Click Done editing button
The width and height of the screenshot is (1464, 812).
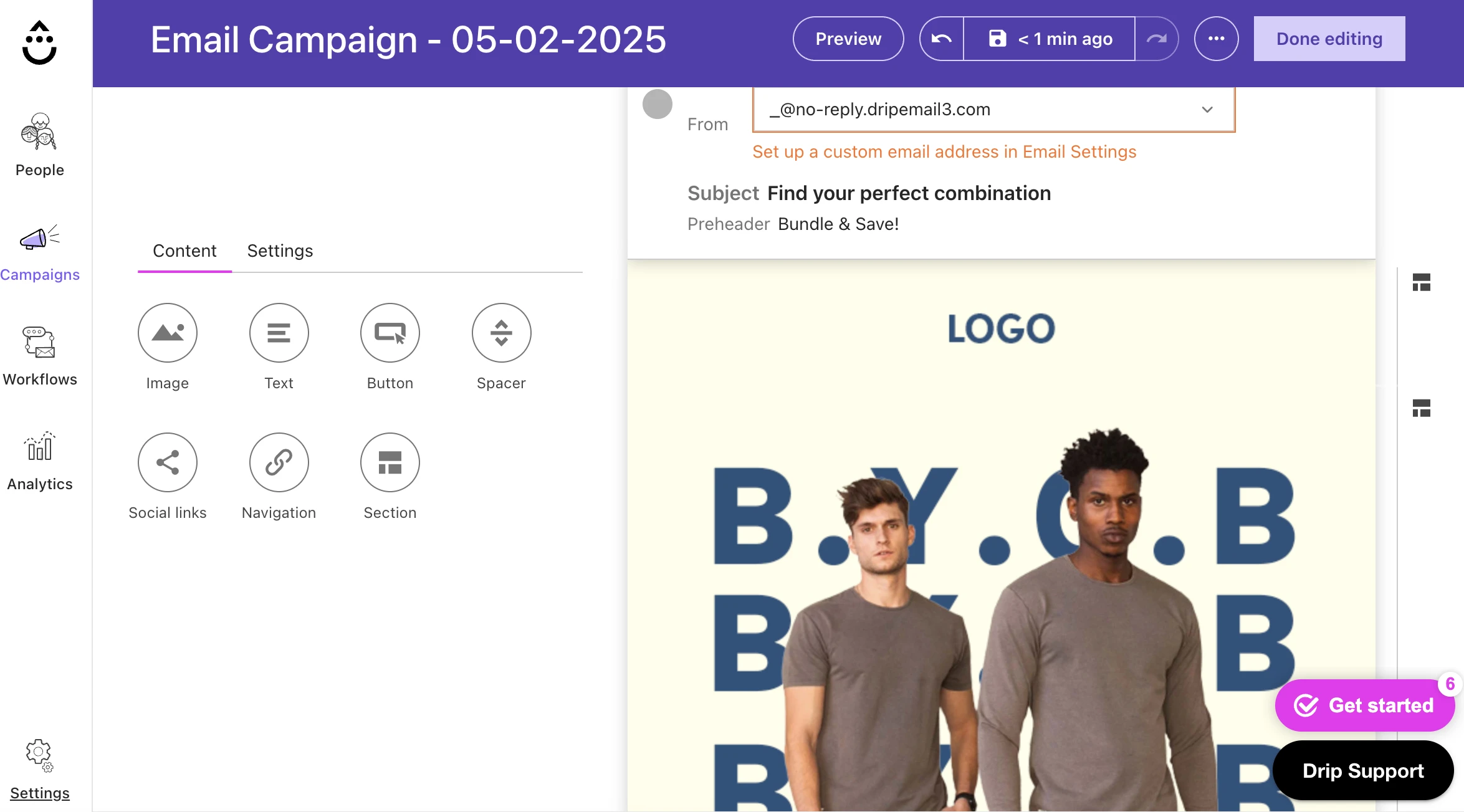1329,39
